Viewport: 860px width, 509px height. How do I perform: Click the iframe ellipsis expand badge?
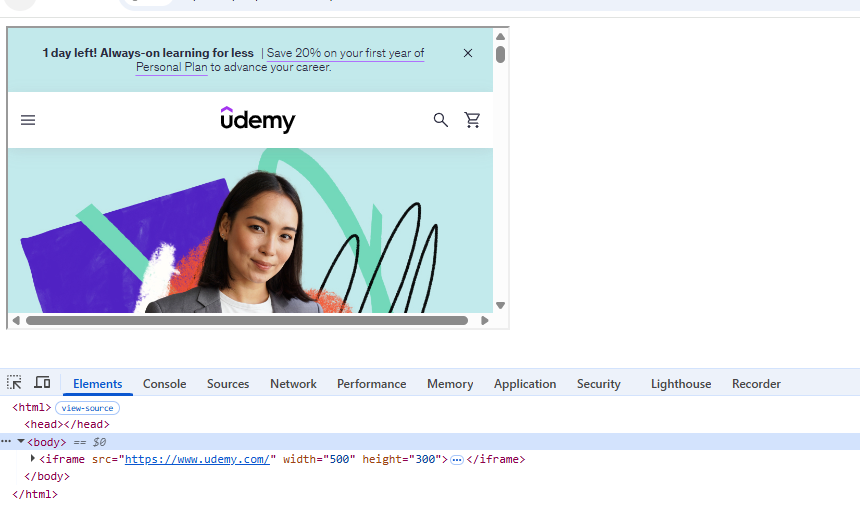(457, 460)
